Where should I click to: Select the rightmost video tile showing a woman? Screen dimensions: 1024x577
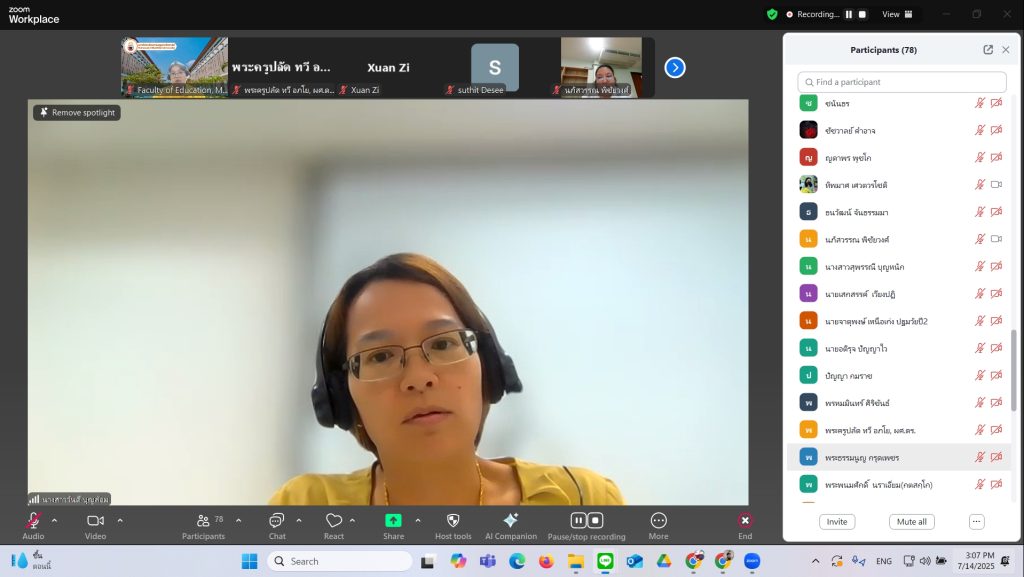[x=601, y=67]
